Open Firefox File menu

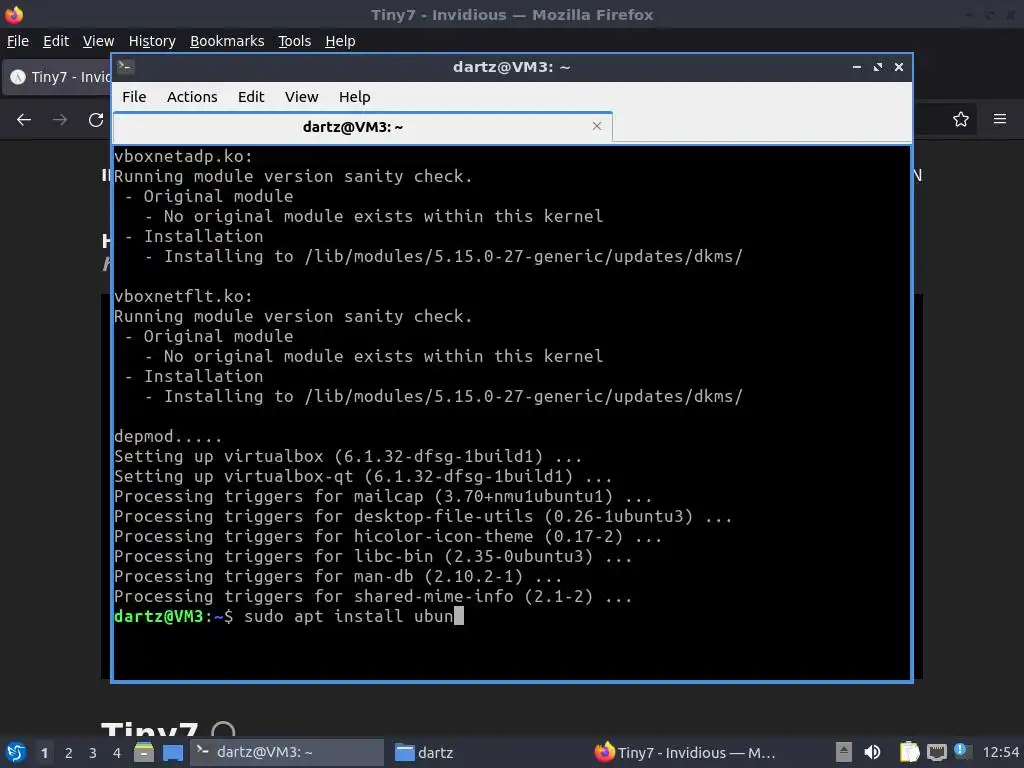point(18,41)
